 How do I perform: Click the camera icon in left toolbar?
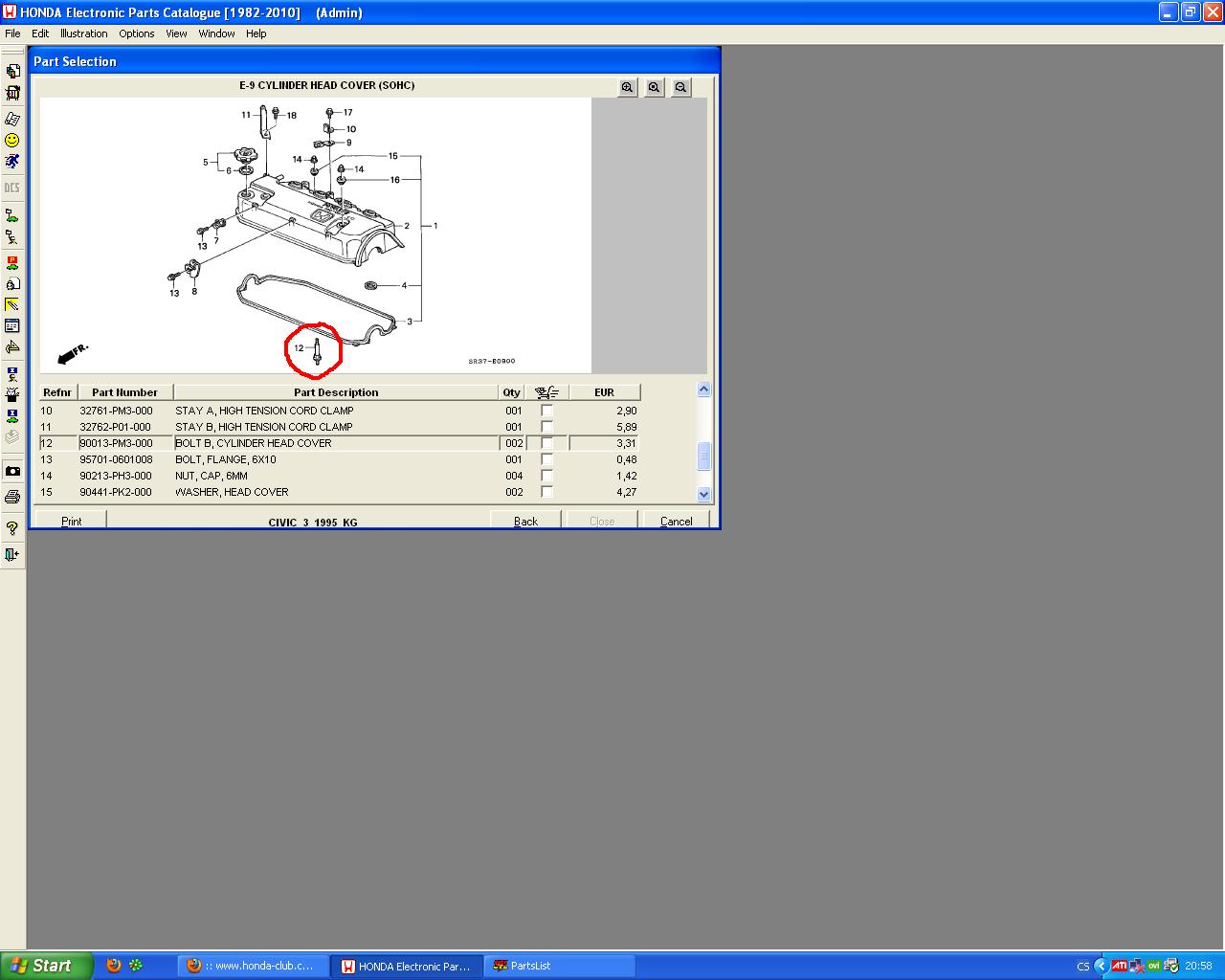point(12,471)
